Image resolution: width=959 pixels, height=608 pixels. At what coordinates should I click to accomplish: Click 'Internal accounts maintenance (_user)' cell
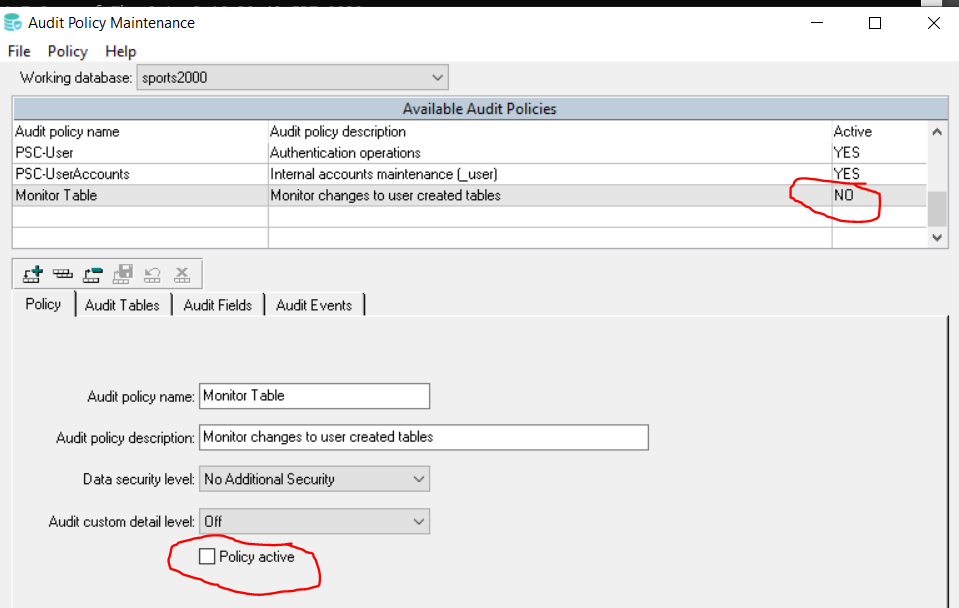(x=550, y=174)
